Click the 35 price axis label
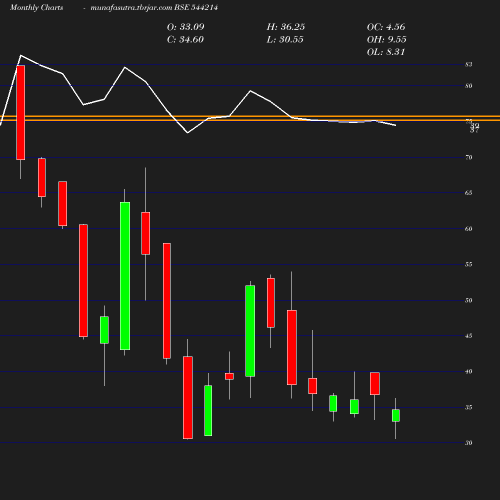This screenshot has width=500, height=500. coord(469,407)
